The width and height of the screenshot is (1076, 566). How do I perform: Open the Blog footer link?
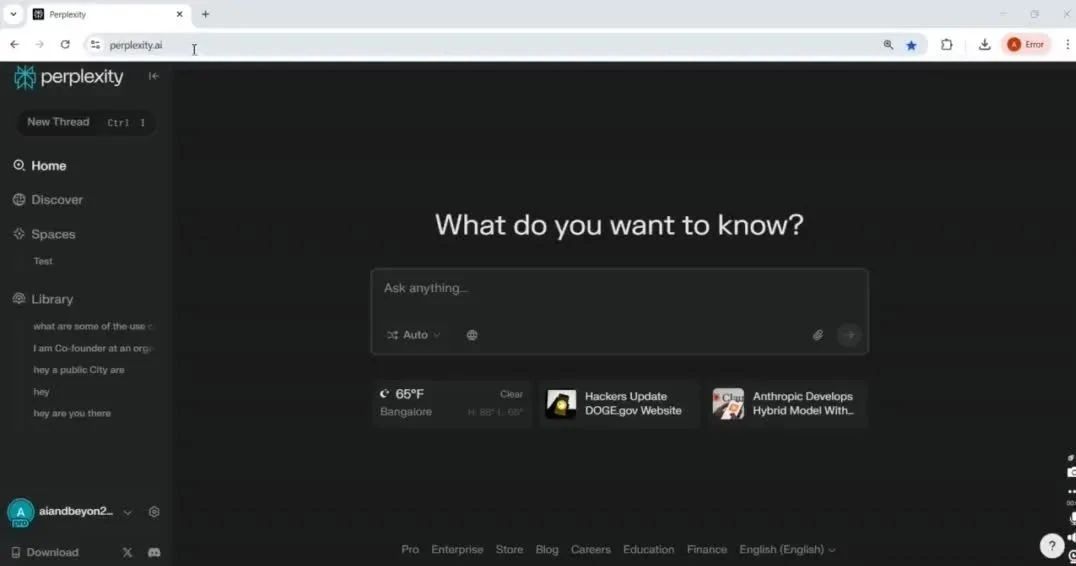(547, 550)
